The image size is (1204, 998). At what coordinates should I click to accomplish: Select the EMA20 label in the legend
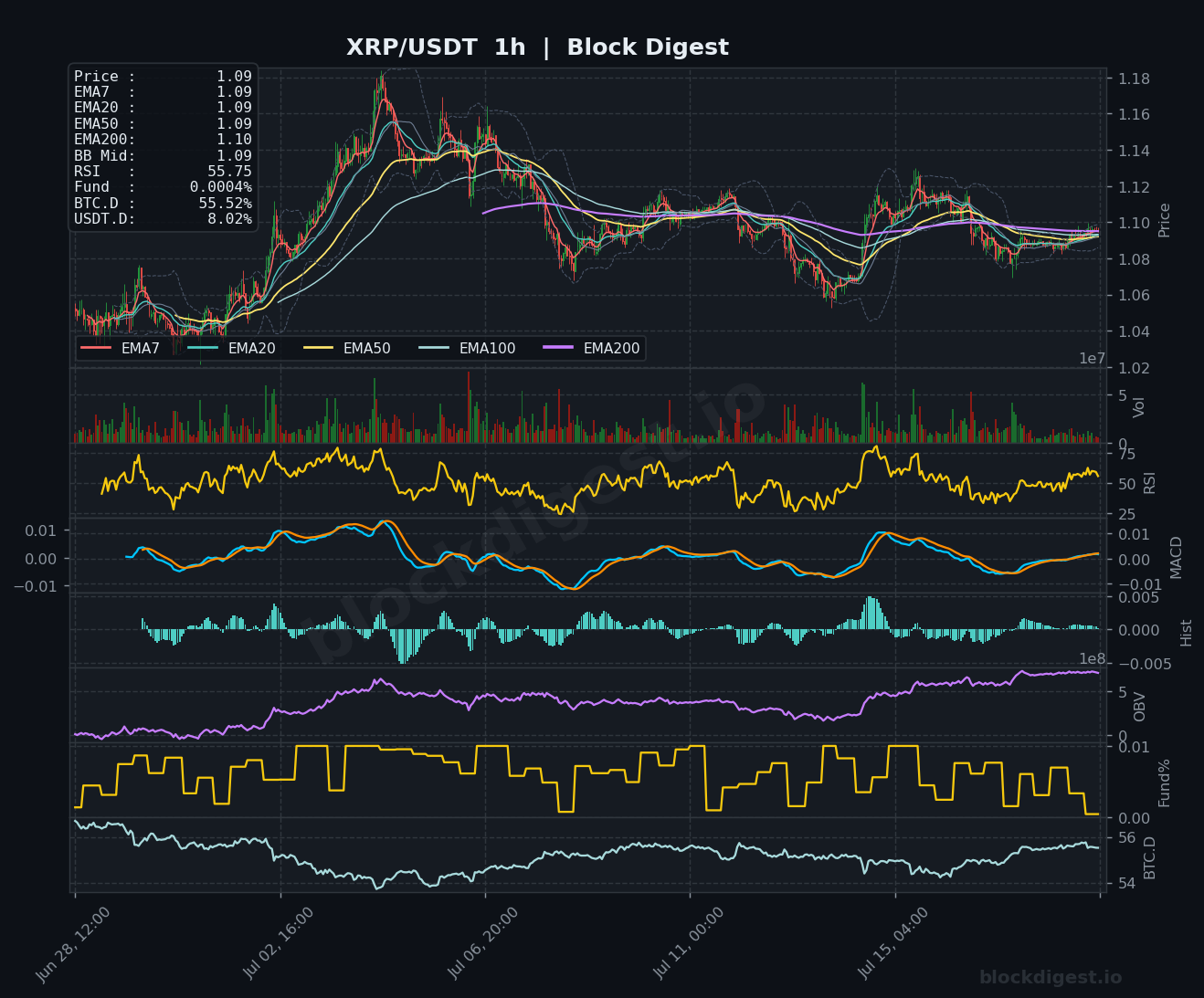pos(251,348)
